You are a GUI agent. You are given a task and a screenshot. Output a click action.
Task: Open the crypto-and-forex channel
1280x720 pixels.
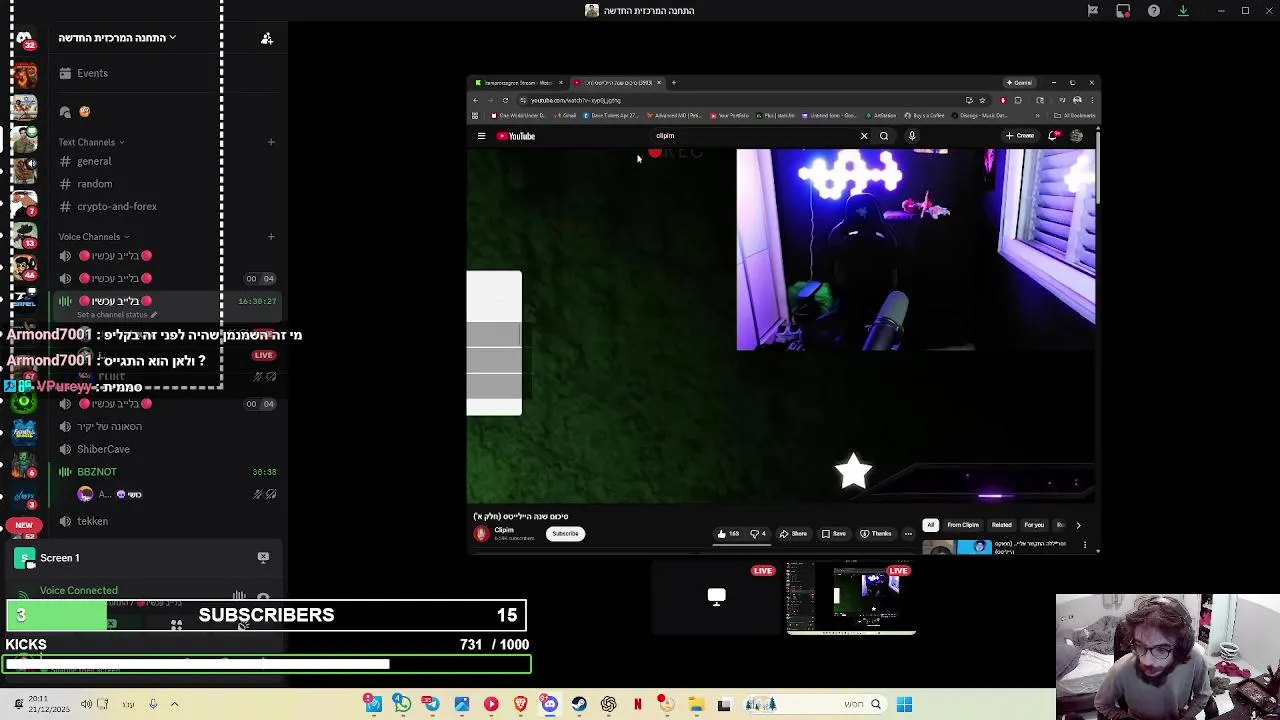pos(116,207)
